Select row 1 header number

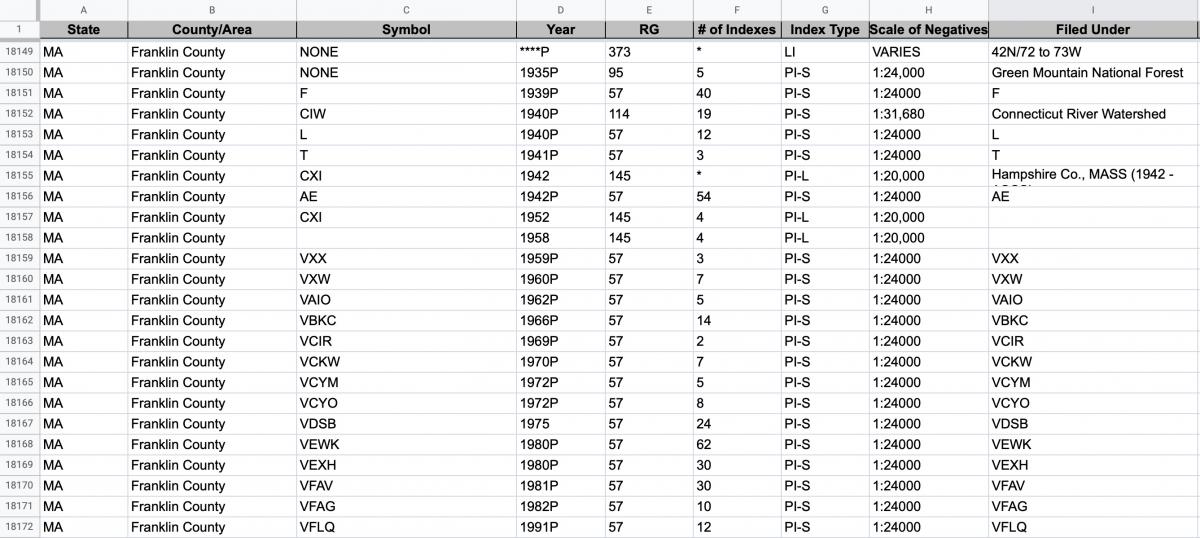[x=19, y=30]
